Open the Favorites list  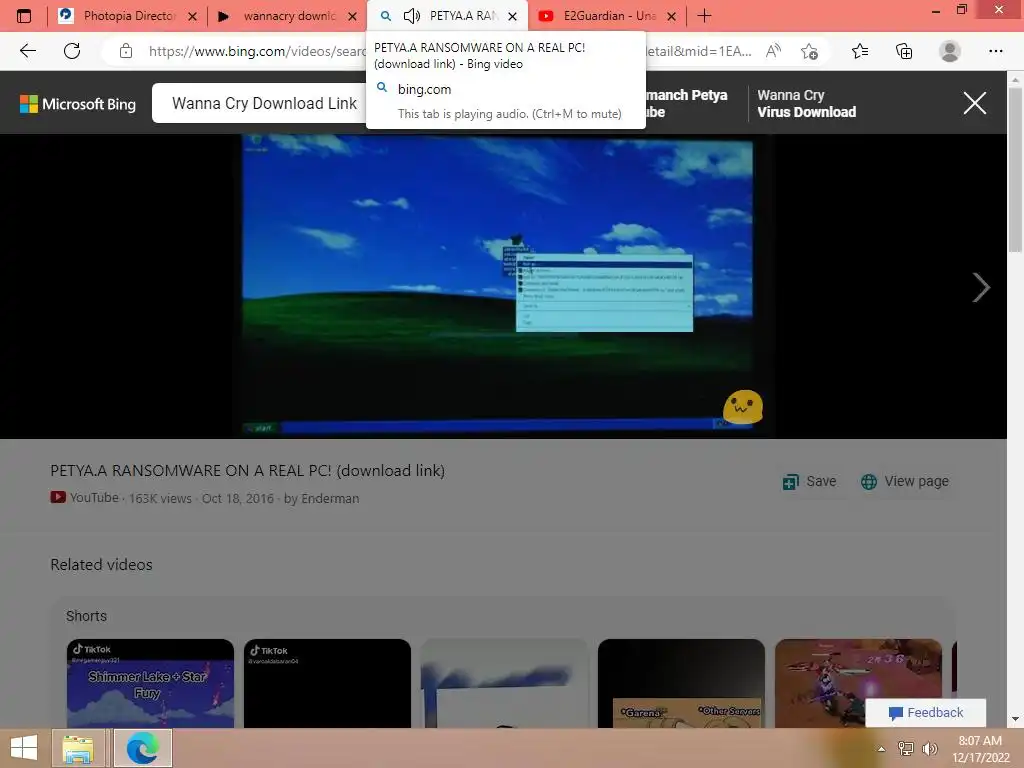pyautogui.click(x=859, y=51)
